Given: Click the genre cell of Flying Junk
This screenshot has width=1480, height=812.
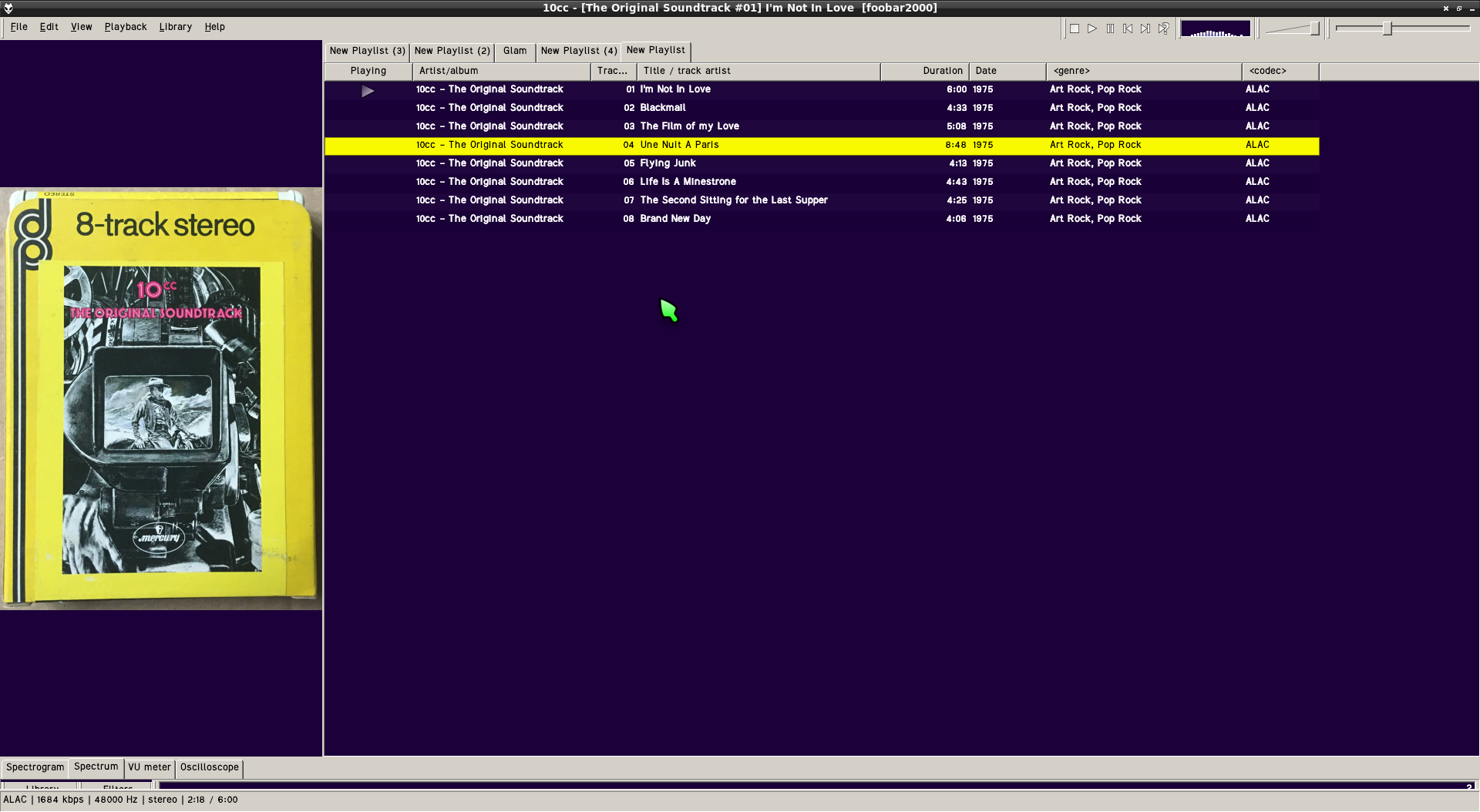Looking at the screenshot, I should (x=1095, y=163).
